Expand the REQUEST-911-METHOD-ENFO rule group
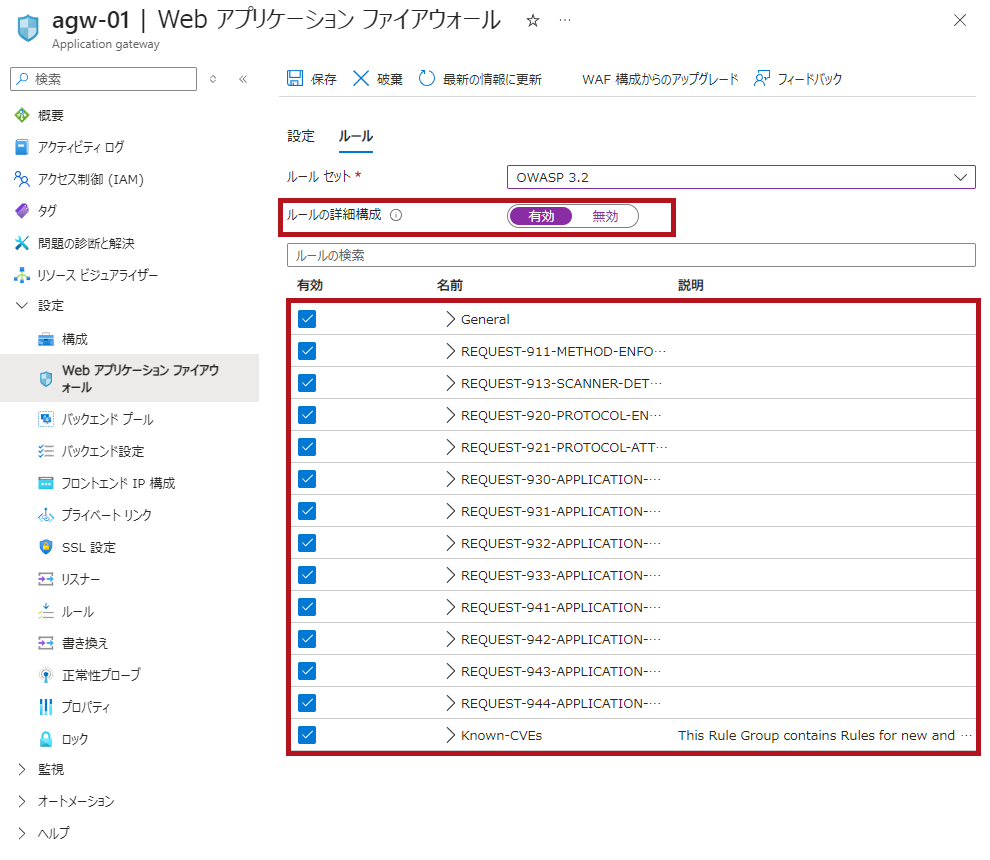 point(450,351)
